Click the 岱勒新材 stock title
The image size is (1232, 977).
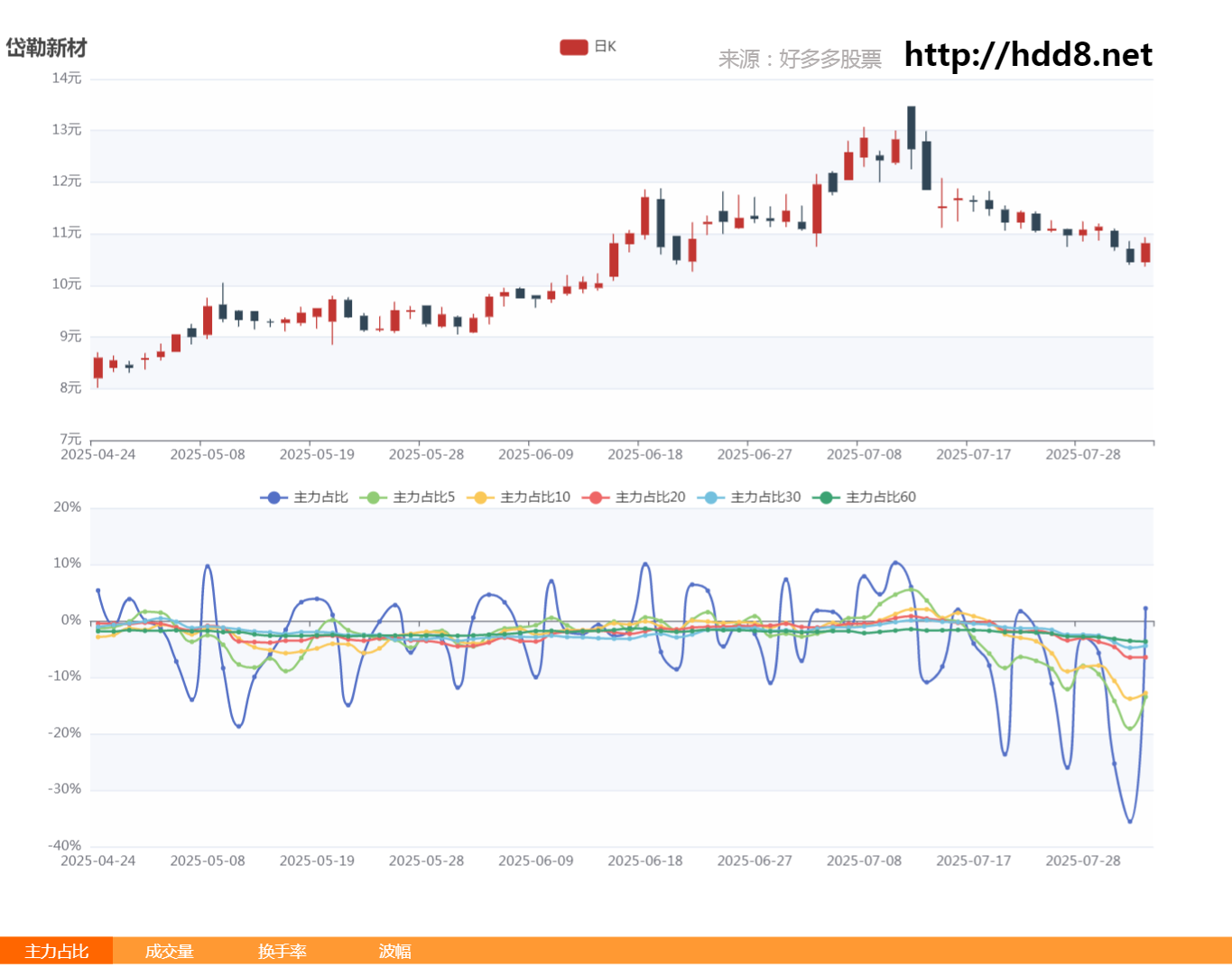tap(46, 48)
